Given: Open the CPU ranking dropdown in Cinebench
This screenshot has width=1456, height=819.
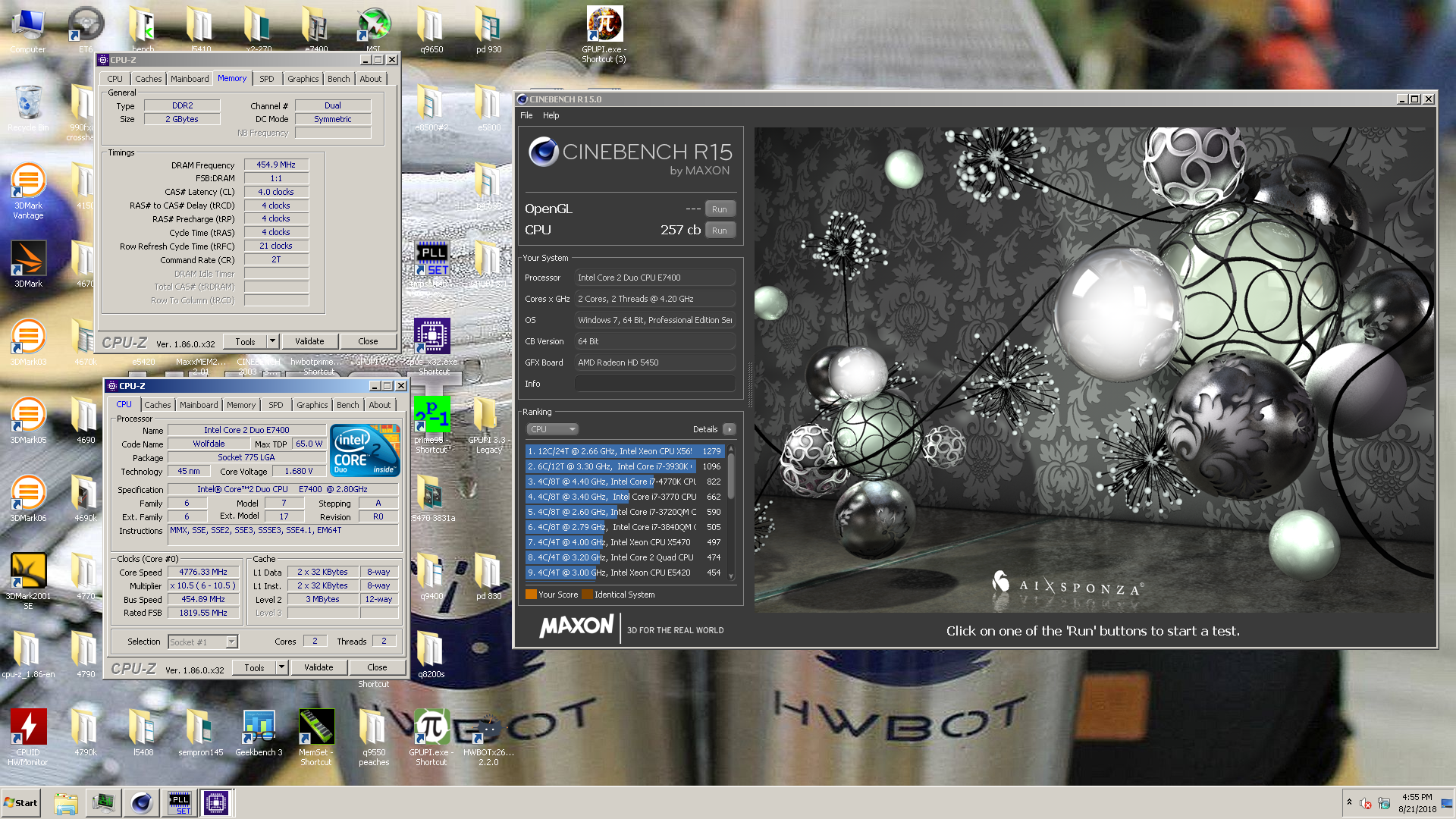Looking at the screenshot, I should coord(552,429).
